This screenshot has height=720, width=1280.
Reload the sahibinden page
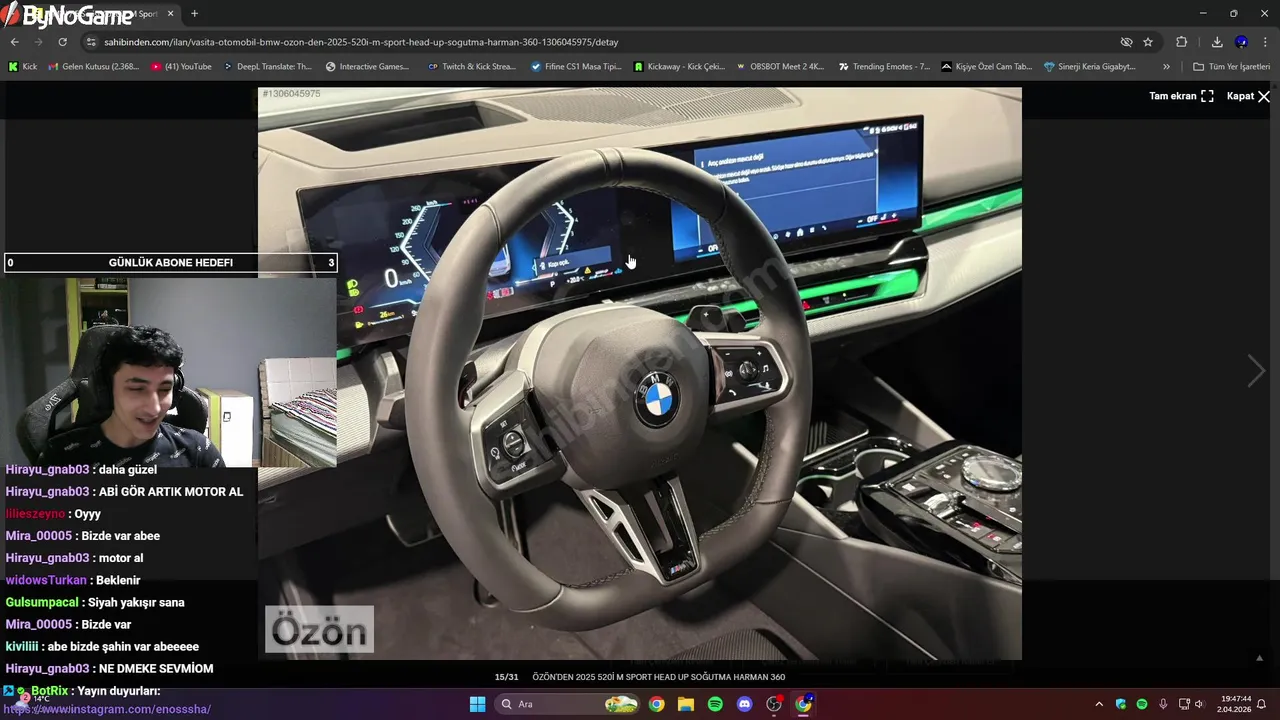[62, 42]
